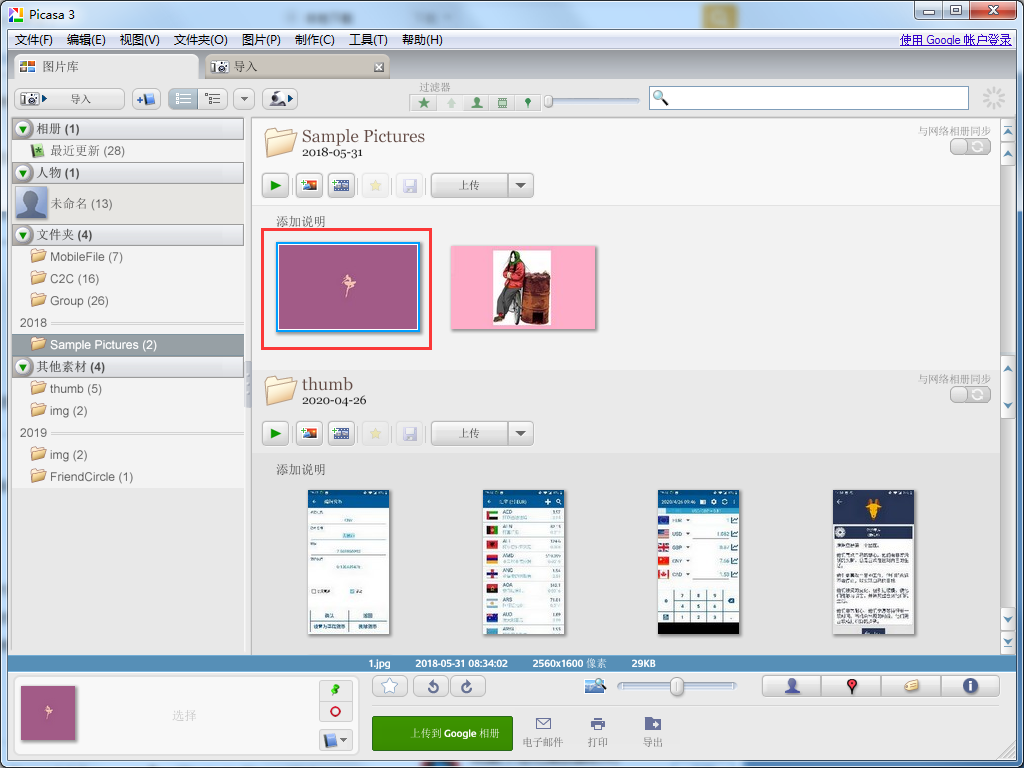The image size is (1024, 768).
Task: Click the star toggle in bottom toolbar
Action: point(390,686)
